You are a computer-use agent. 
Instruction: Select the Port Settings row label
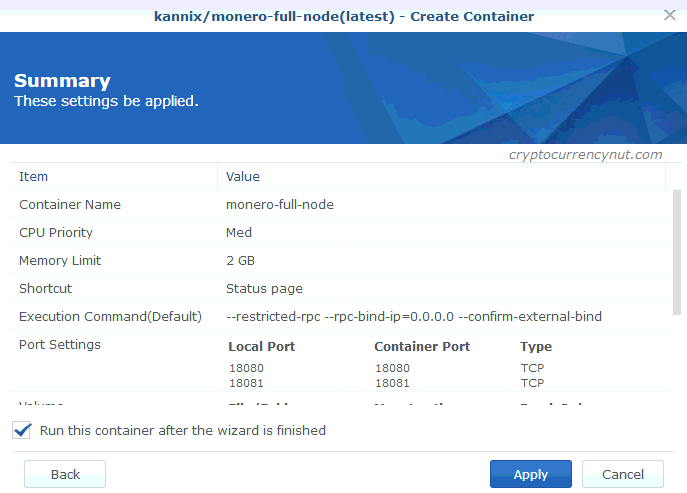pos(60,345)
